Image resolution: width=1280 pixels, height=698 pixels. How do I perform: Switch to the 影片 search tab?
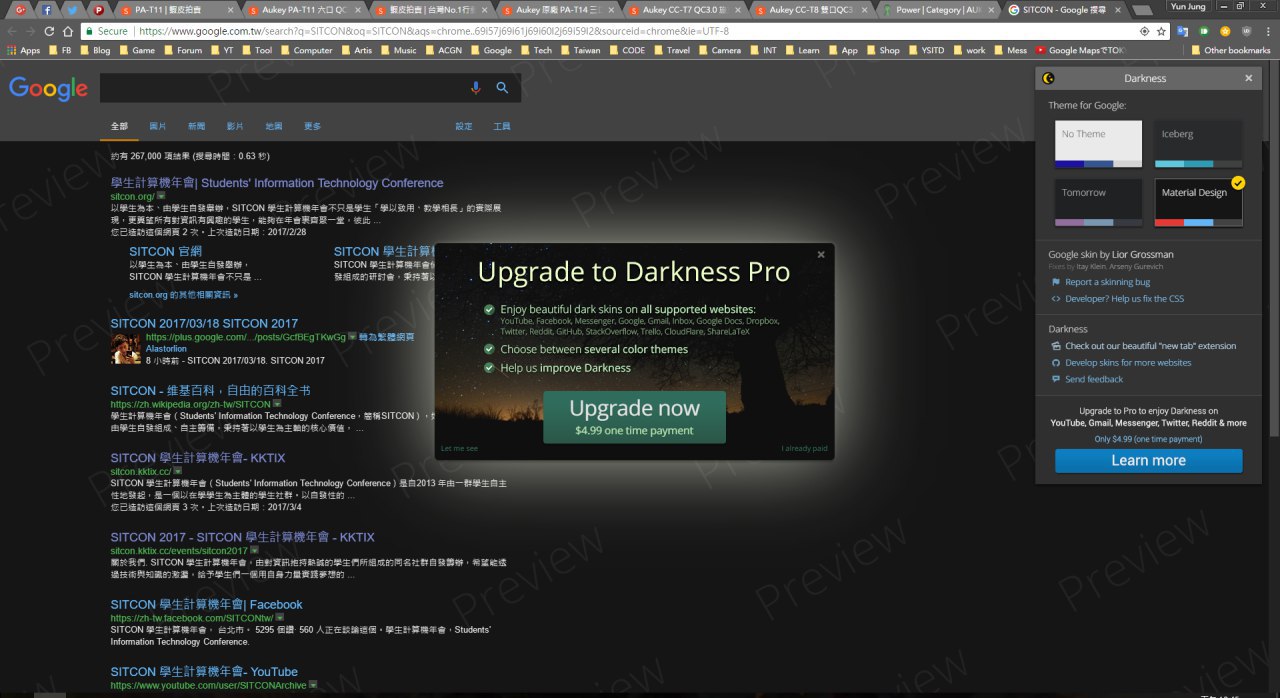tap(235, 127)
